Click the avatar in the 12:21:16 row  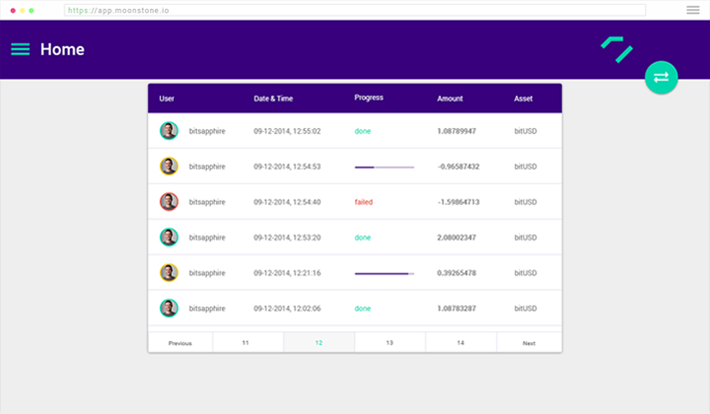[x=169, y=273]
